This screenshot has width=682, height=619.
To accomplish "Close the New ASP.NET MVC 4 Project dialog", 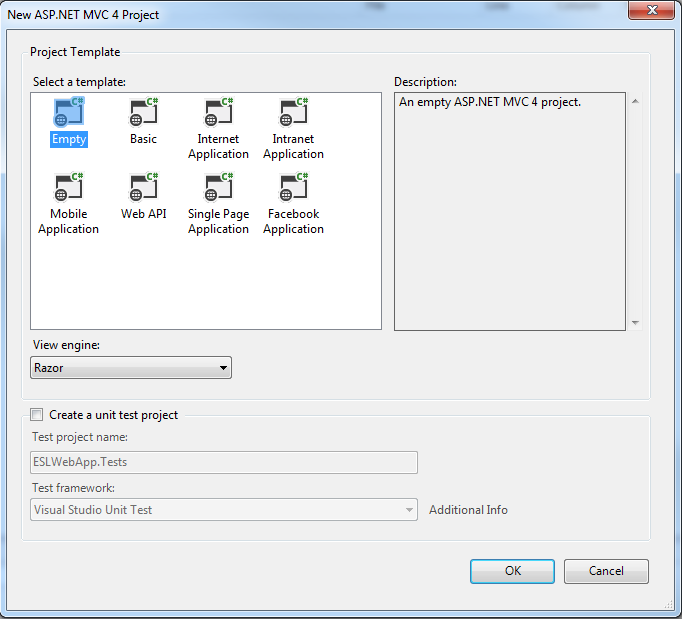I will click(x=652, y=10).
